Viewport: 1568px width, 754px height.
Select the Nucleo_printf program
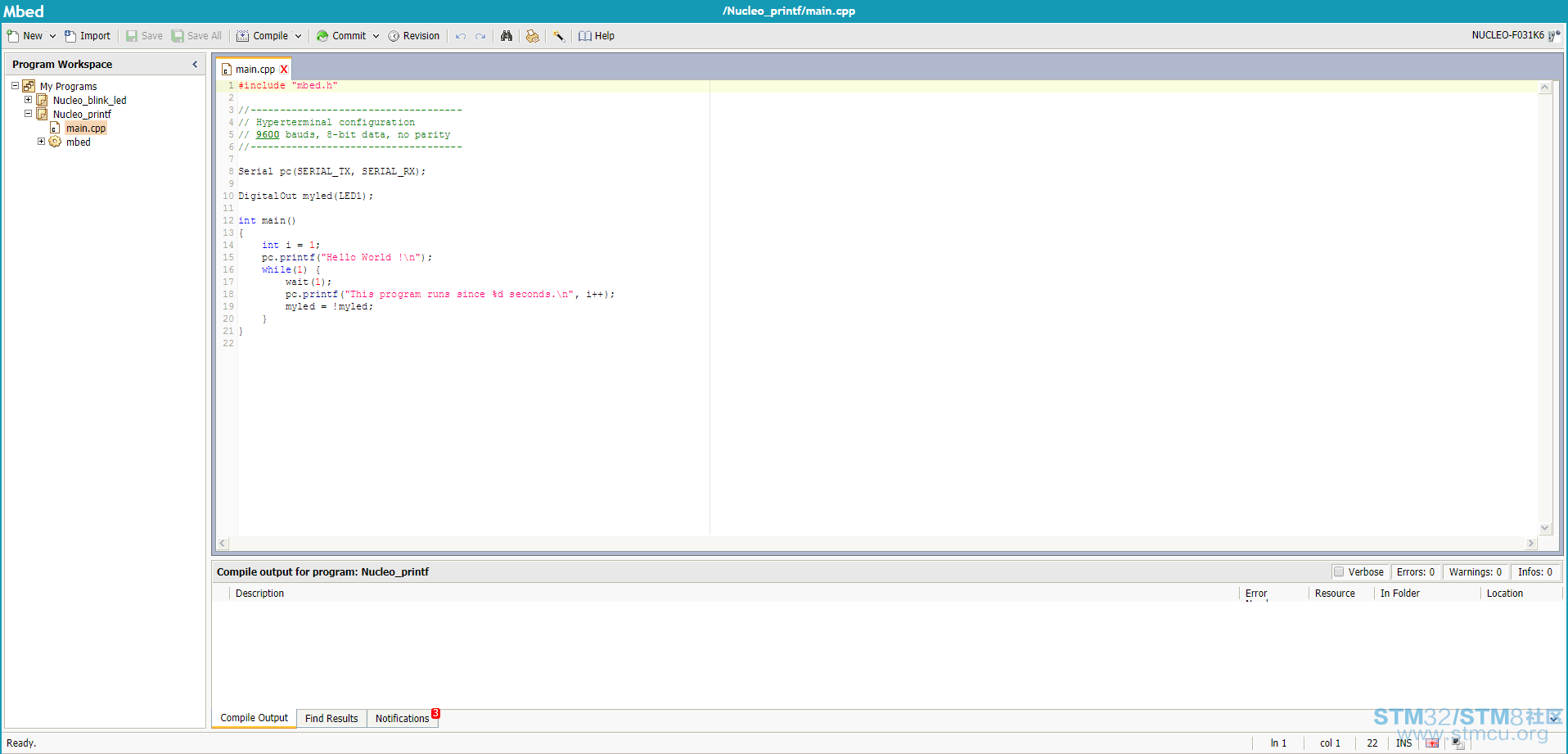tap(82, 115)
